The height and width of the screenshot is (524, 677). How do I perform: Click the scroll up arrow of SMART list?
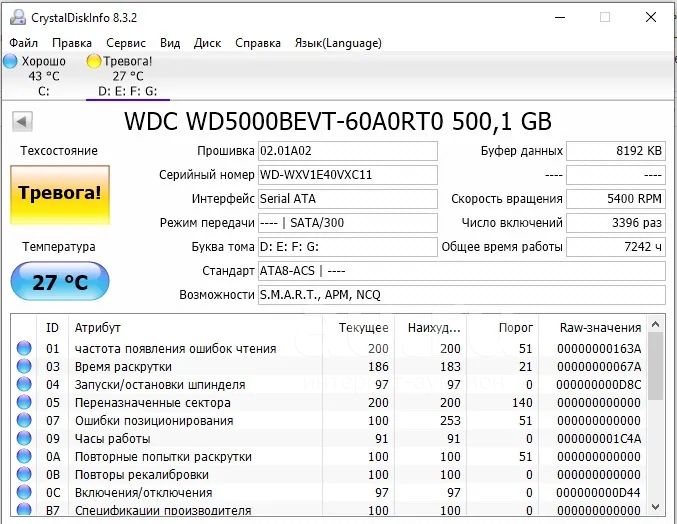pyautogui.click(x=655, y=324)
